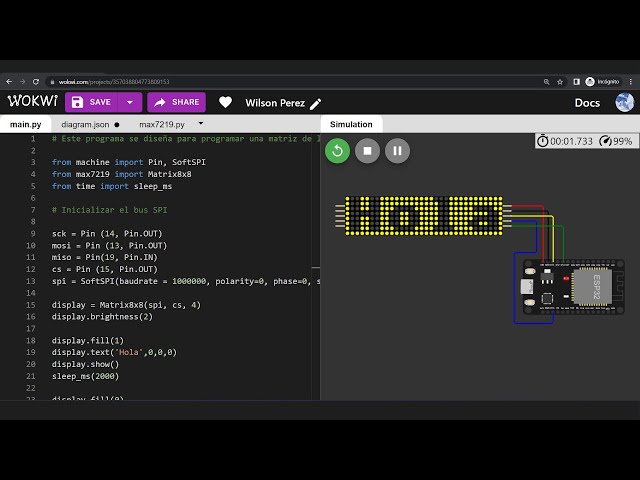The height and width of the screenshot is (480, 640).
Task: Reload the browser page
Action: 36,82
